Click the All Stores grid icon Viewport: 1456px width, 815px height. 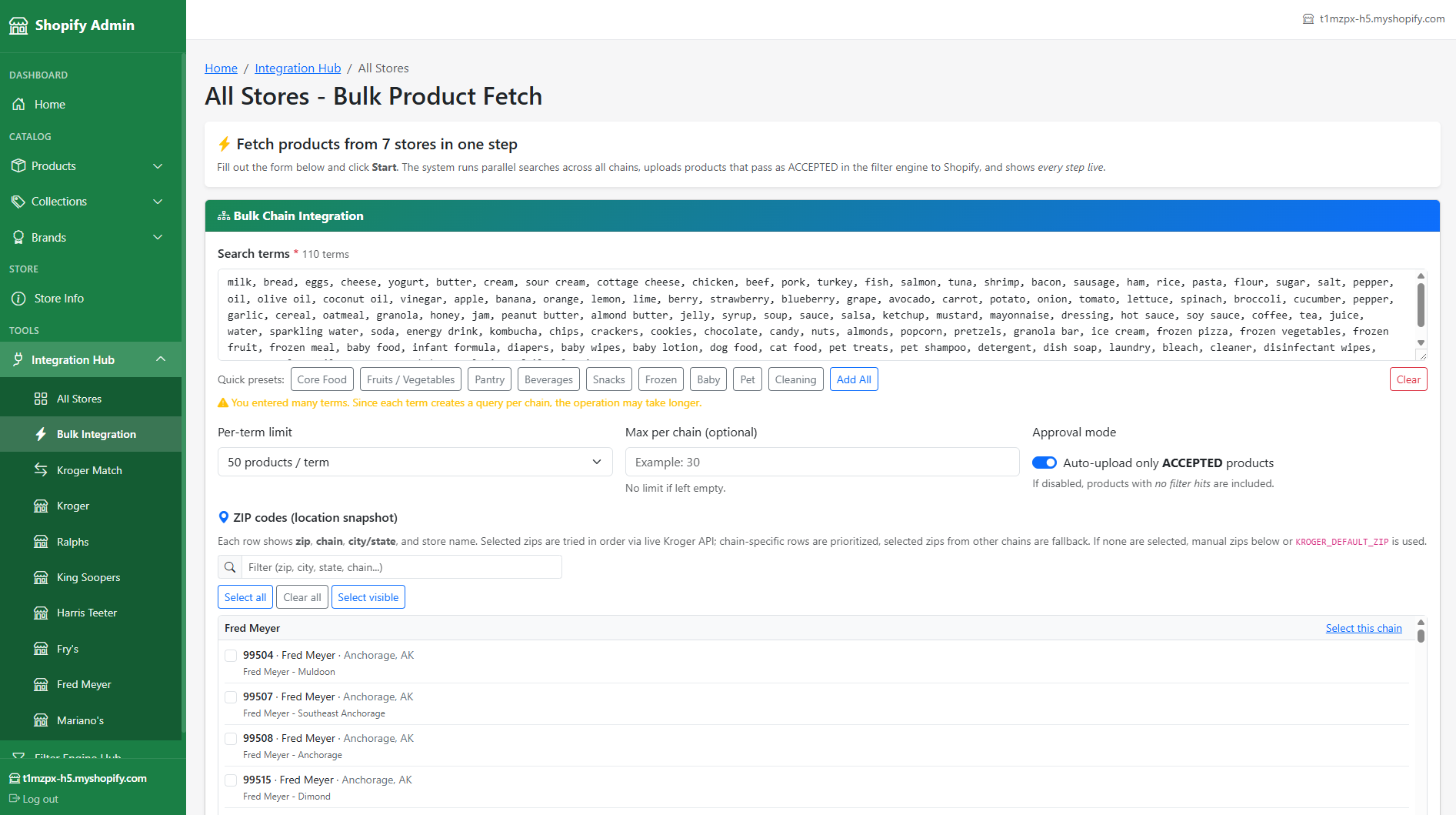tap(41, 399)
